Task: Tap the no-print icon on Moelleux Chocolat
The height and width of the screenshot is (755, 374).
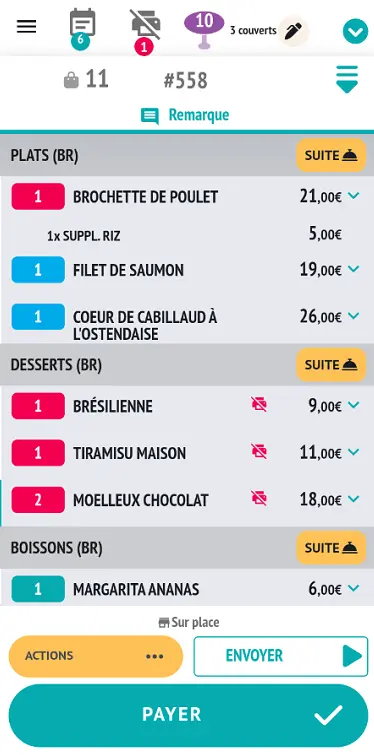Action: tap(259, 498)
